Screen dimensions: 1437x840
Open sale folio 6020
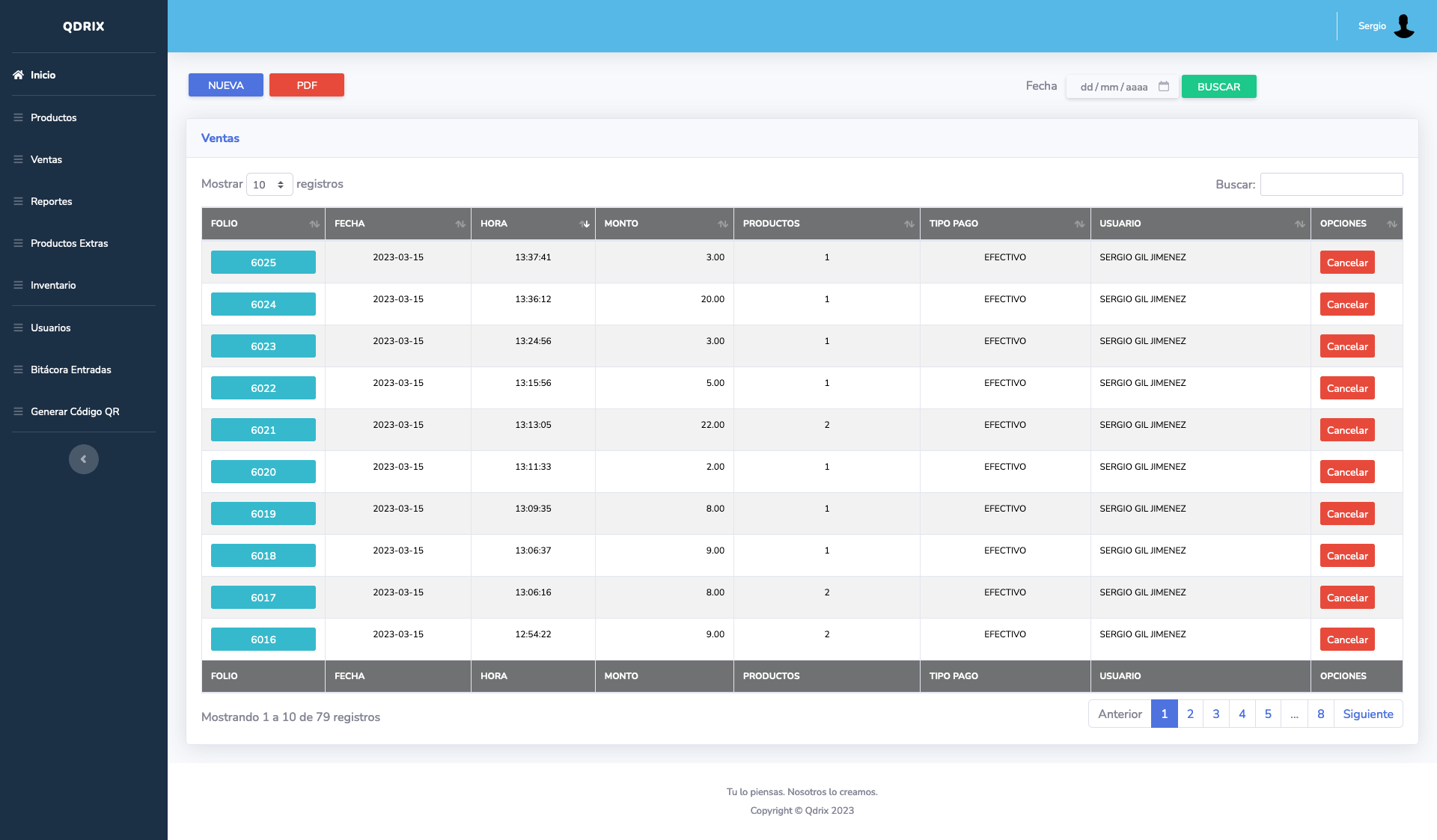(x=263, y=472)
